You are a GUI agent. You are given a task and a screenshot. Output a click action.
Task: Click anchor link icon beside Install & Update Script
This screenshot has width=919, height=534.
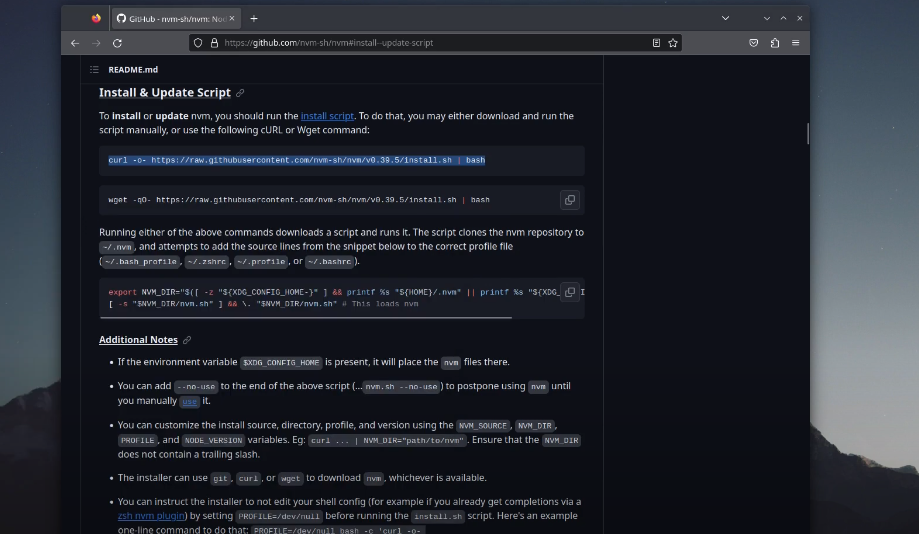point(240,93)
